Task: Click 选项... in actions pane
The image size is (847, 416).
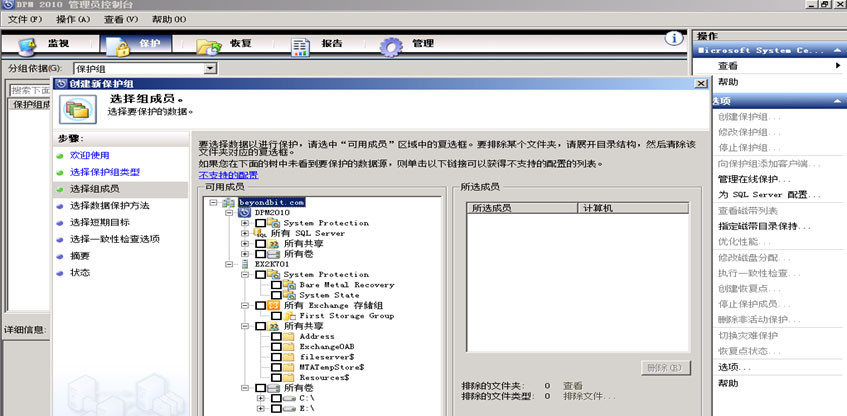Action: tap(734, 367)
